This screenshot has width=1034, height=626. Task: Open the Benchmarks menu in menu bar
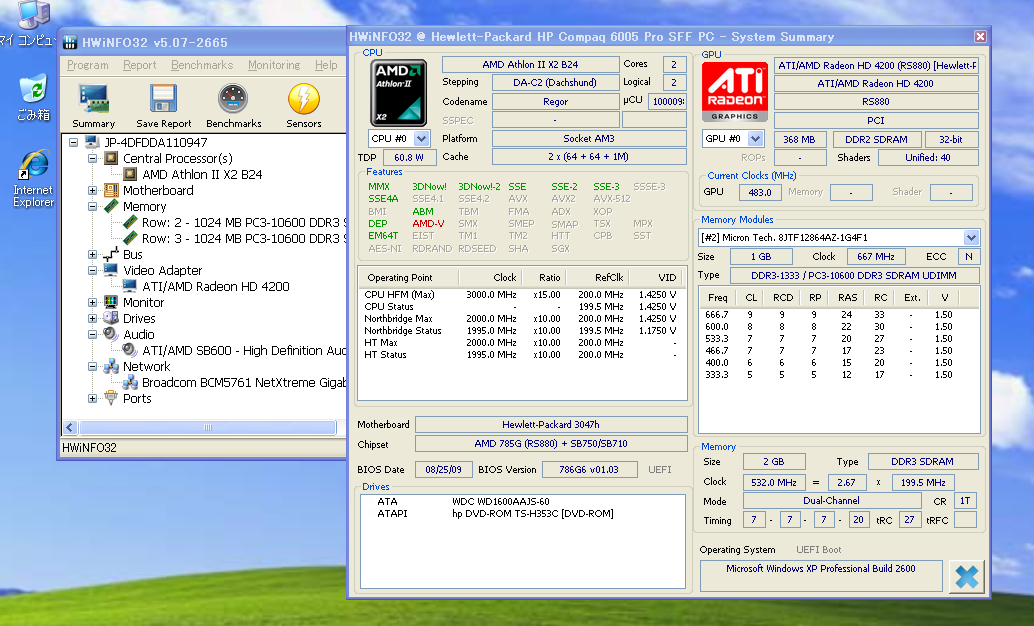(202, 65)
